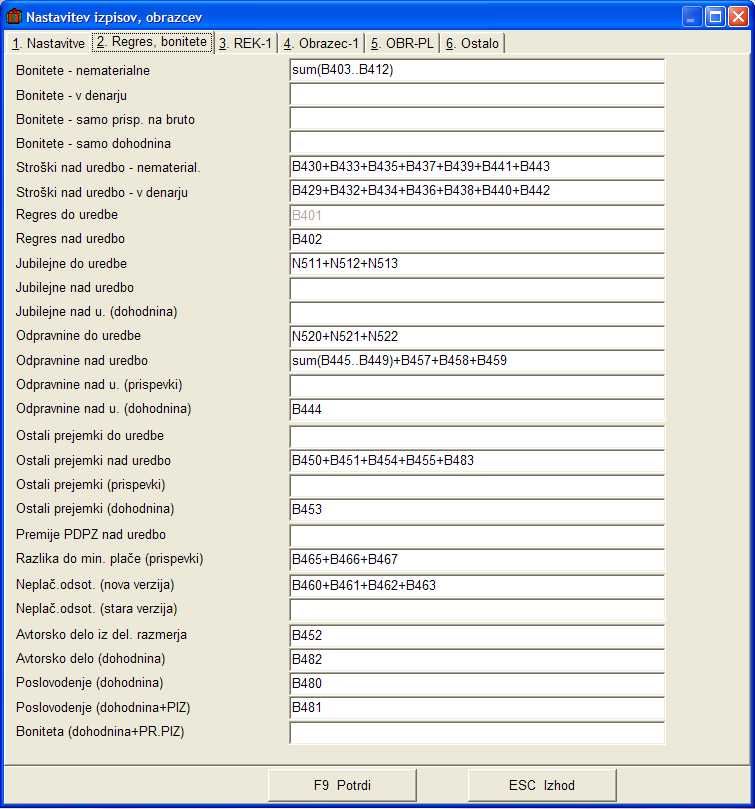Focus the Boniteta (dohodnina+PR.PIZ) field
This screenshot has height=809, width=755.
tap(476, 732)
